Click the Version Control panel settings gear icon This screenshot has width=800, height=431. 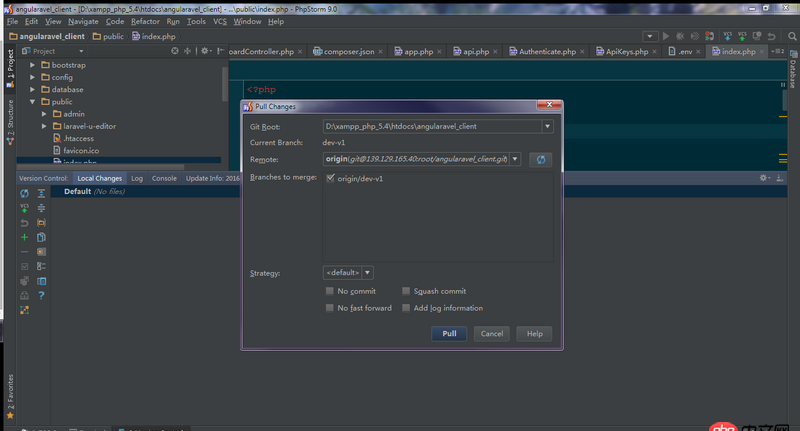(764, 178)
